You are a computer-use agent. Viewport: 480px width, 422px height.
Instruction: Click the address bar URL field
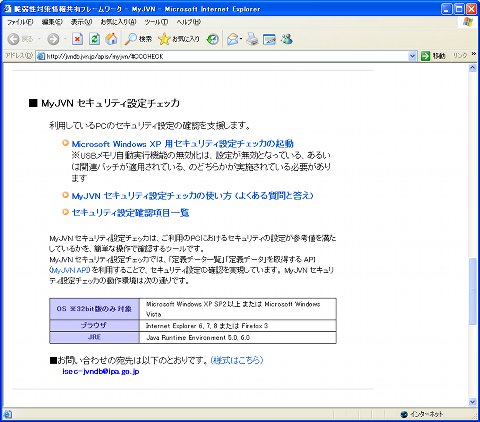point(227,56)
